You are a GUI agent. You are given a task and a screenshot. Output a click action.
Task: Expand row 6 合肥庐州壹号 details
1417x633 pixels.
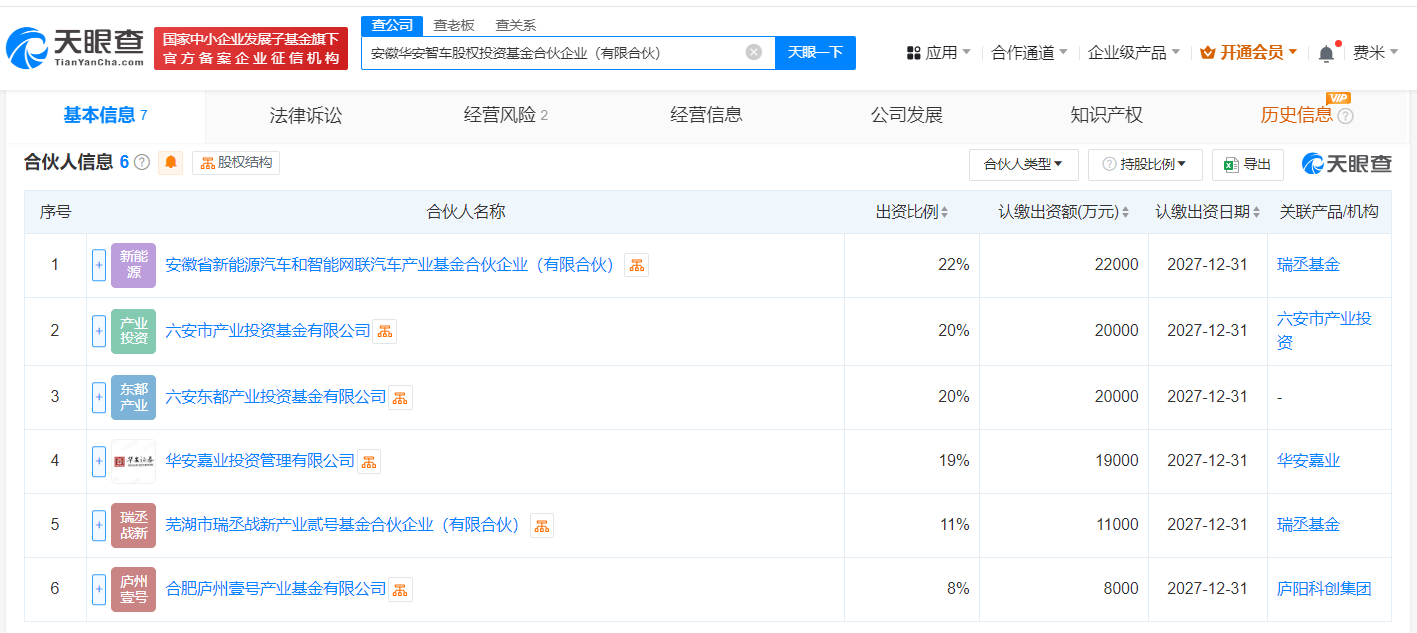pyautogui.click(x=99, y=589)
